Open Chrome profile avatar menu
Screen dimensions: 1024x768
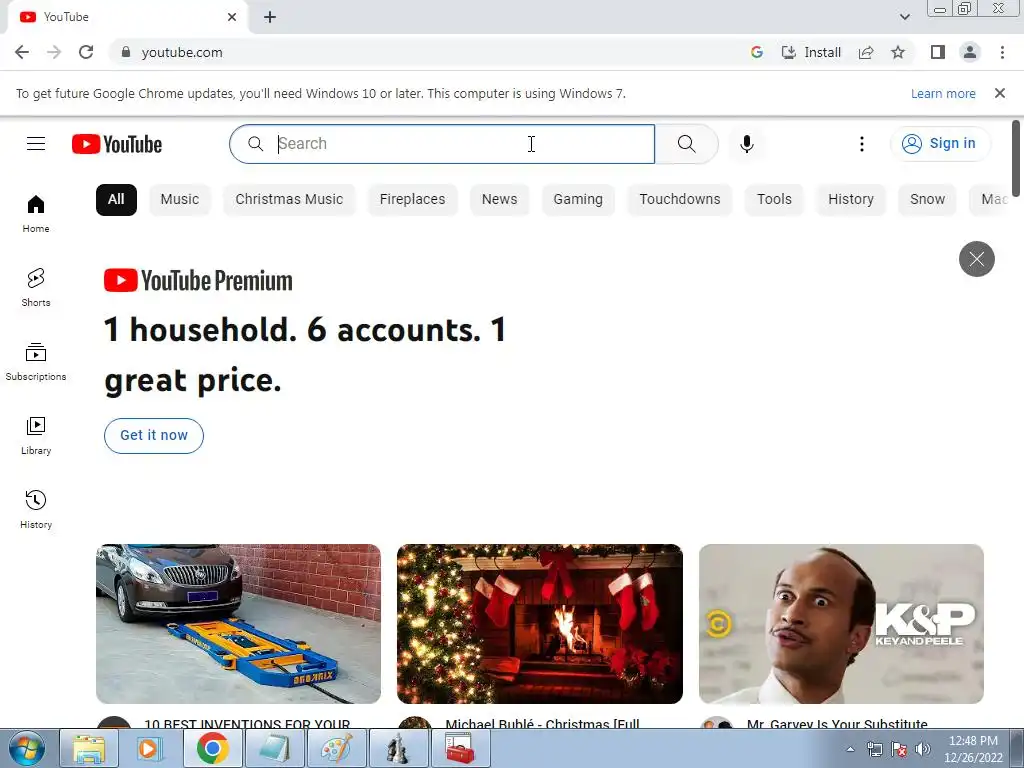pyautogui.click(x=970, y=52)
